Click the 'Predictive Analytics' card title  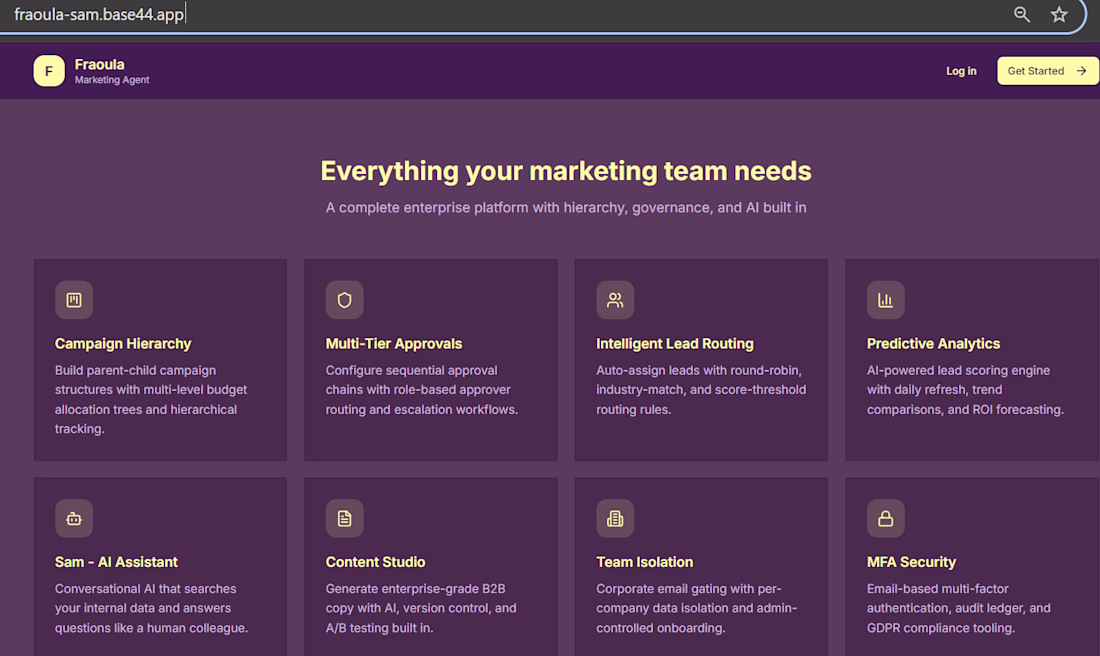(x=933, y=344)
